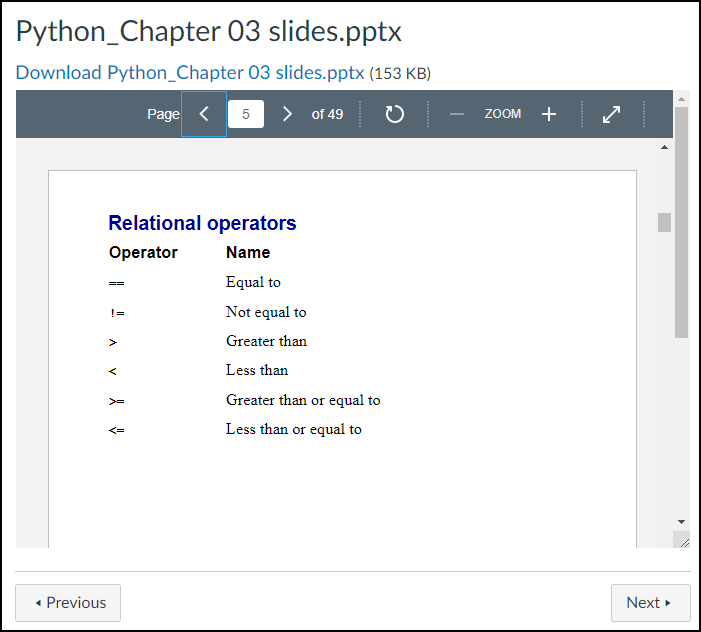Image resolution: width=701 pixels, height=632 pixels.
Task: Go to previous page with left chevron
Action: coord(204,114)
